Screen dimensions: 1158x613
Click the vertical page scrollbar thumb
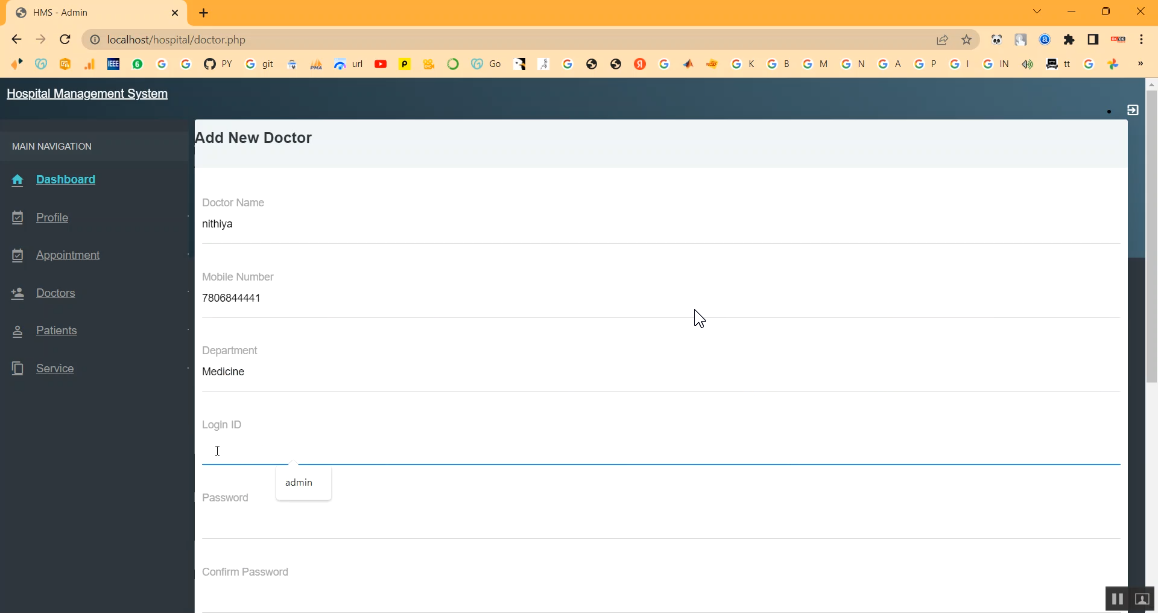pyautogui.click(x=1151, y=236)
